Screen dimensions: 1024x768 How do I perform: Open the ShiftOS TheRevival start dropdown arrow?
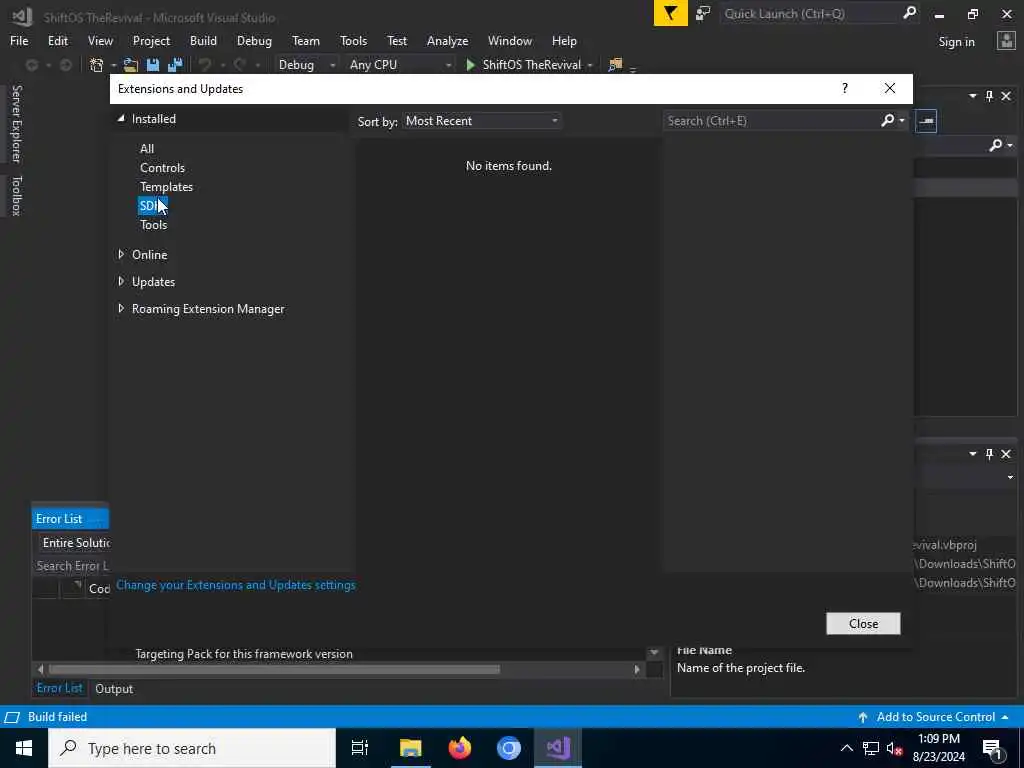pyautogui.click(x=590, y=65)
